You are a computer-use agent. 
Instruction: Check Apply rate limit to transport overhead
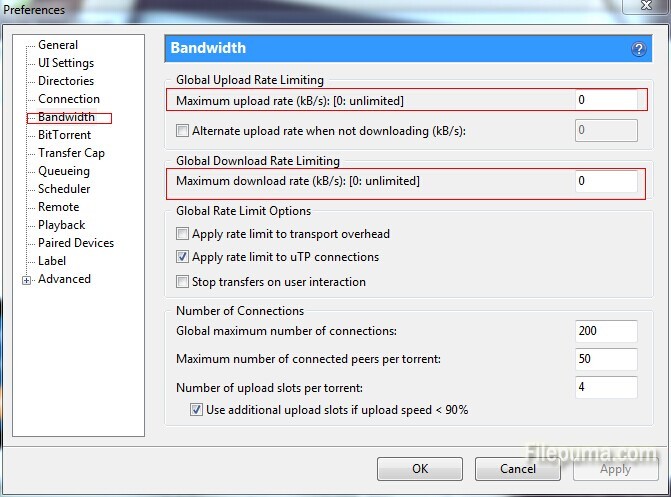click(x=182, y=234)
